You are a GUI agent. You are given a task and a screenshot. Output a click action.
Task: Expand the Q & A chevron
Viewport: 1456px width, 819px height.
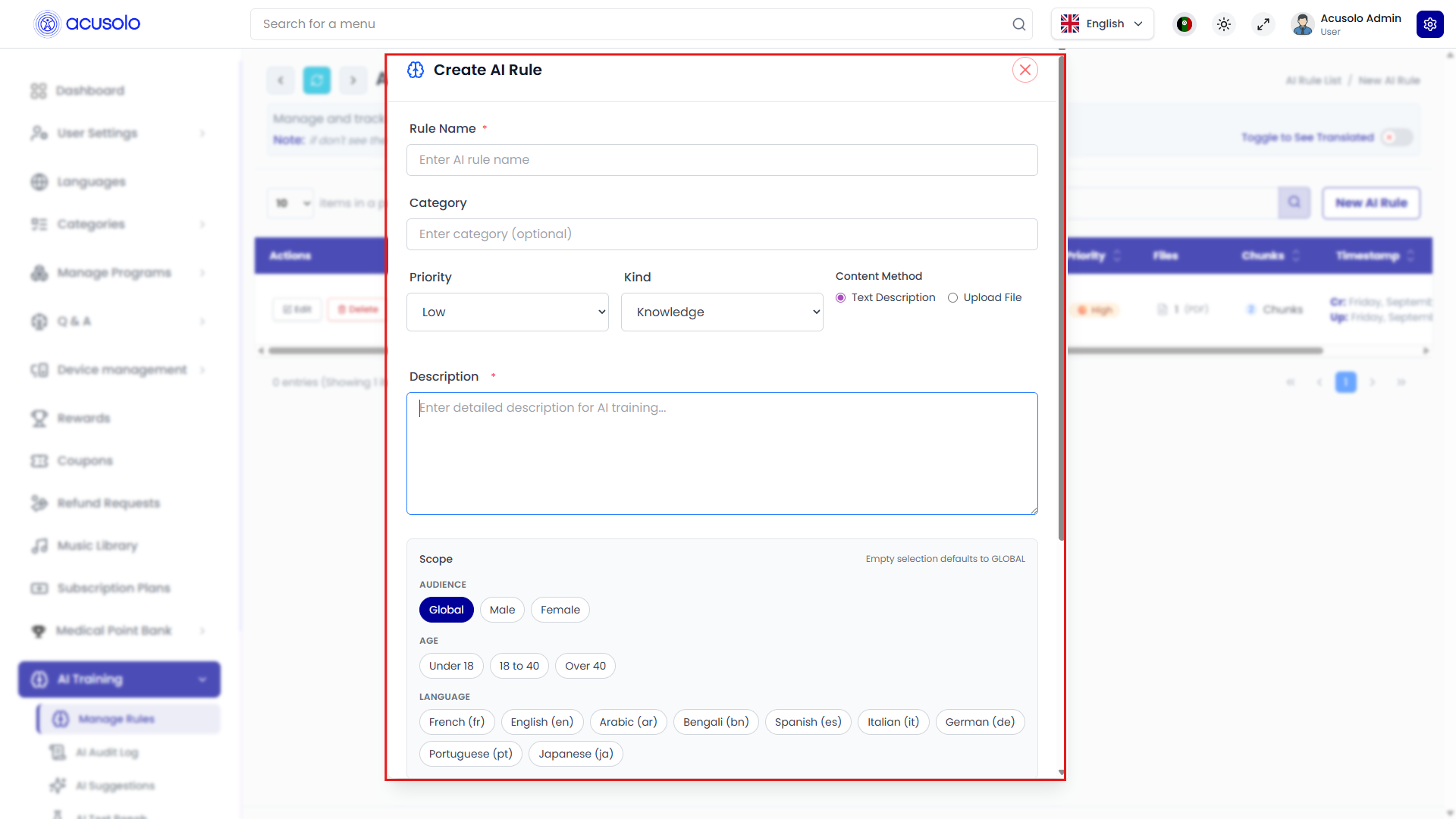click(x=202, y=322)
